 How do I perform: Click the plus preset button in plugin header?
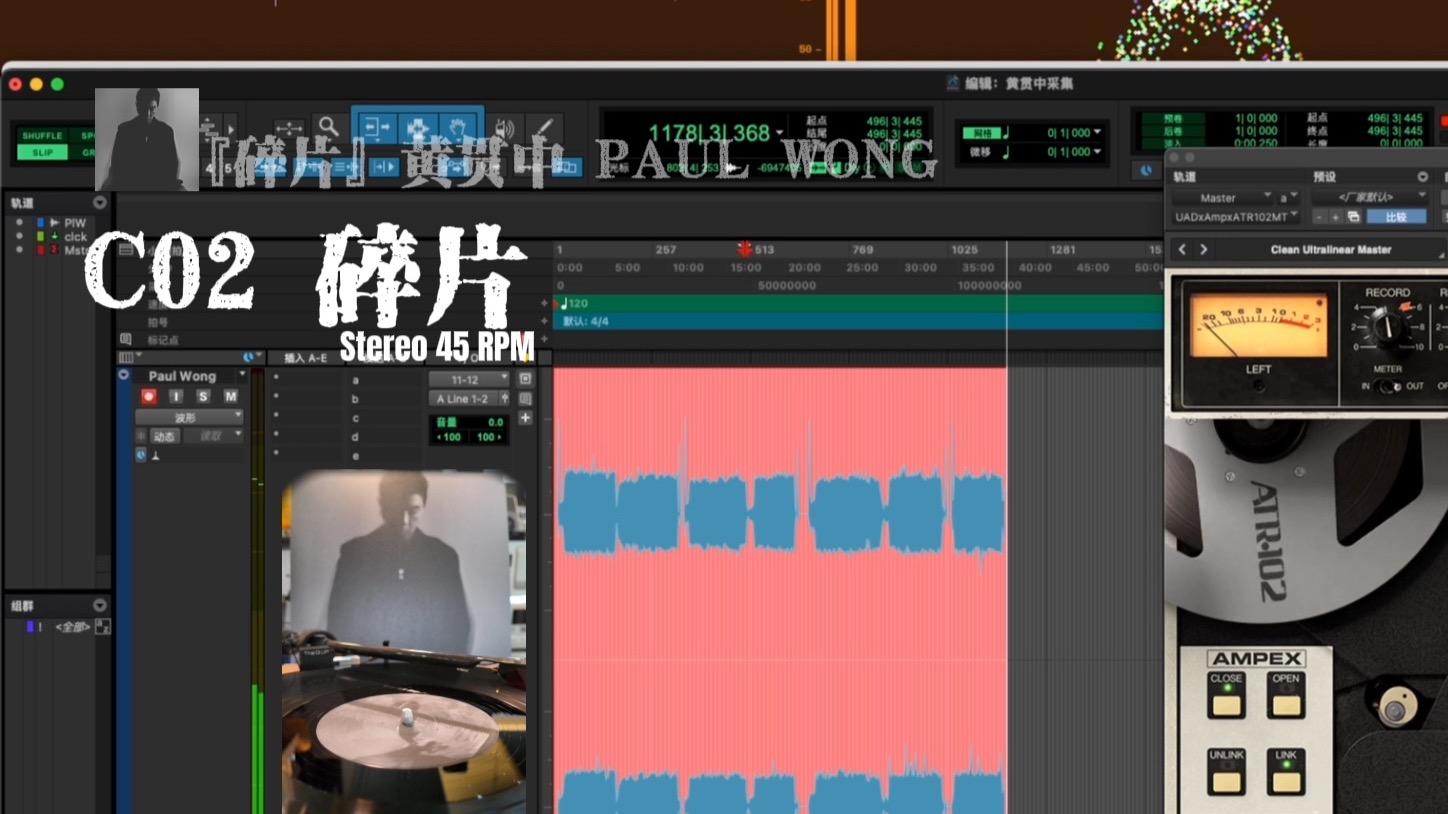[1336, 217]
